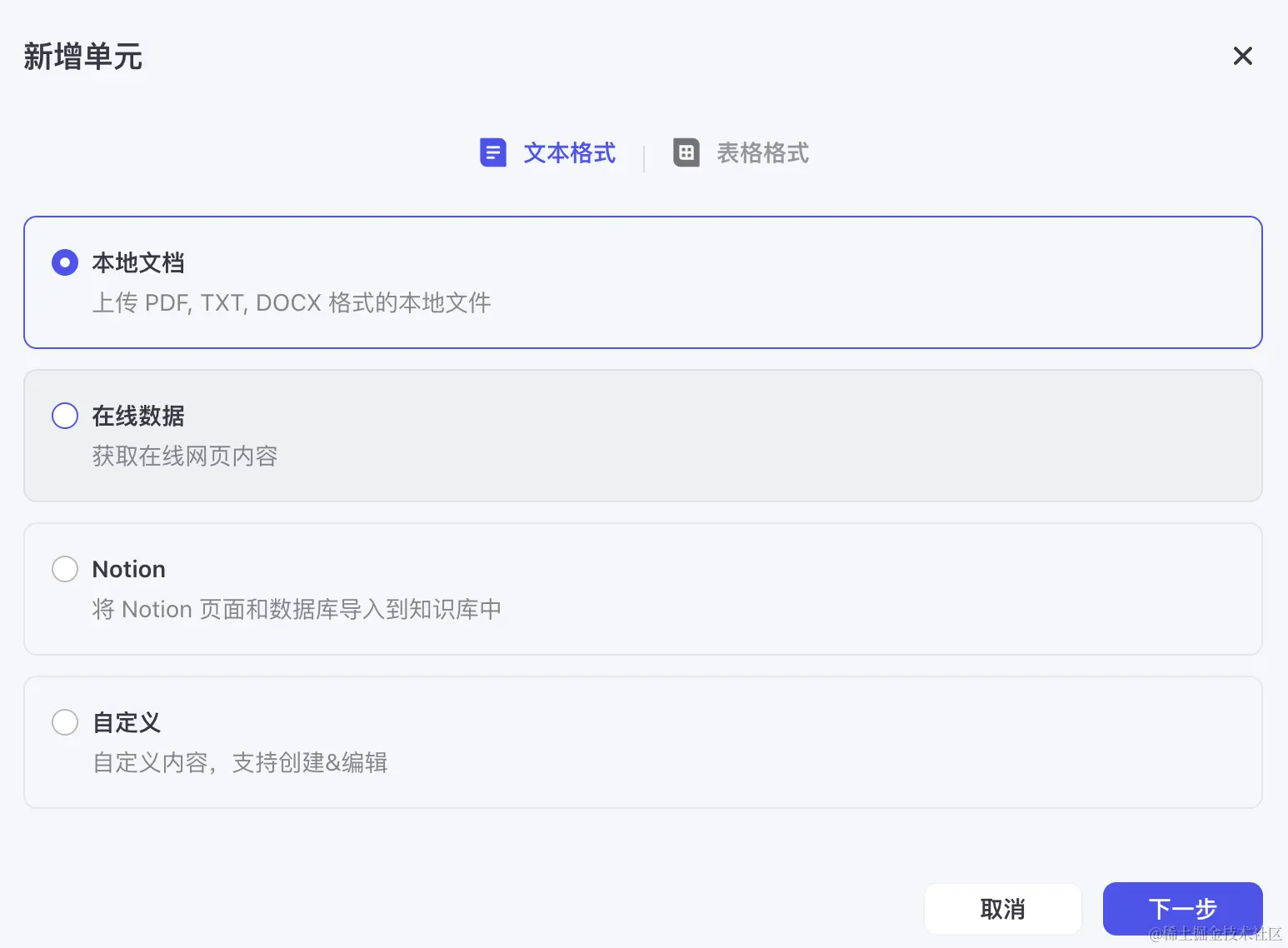Click description 自定义内容，支持创建&编辑

coord(240,762)
